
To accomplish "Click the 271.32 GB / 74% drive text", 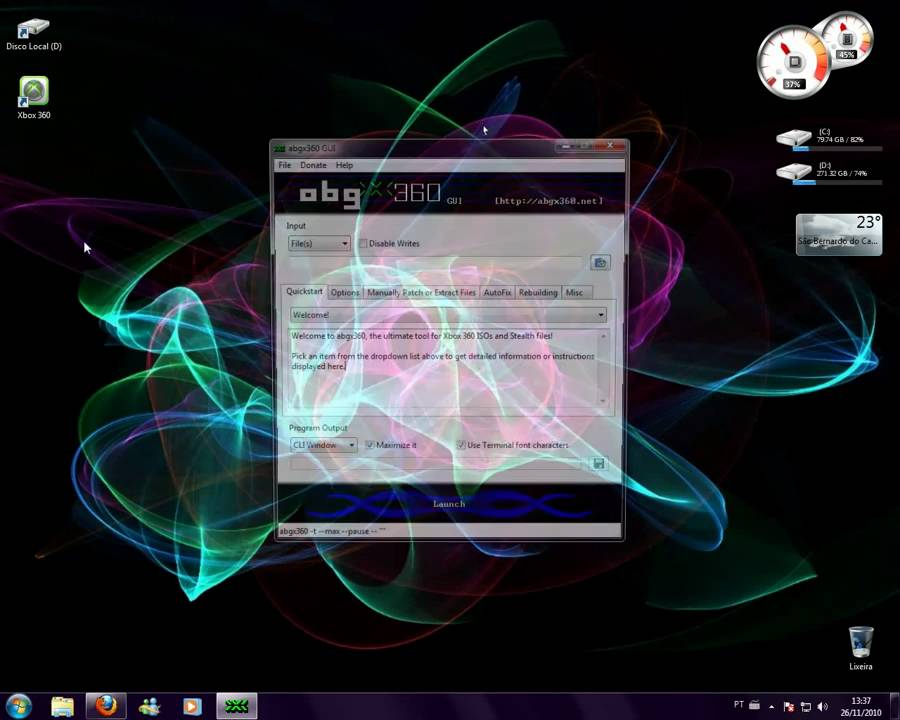I will click(x=842, y=173).
